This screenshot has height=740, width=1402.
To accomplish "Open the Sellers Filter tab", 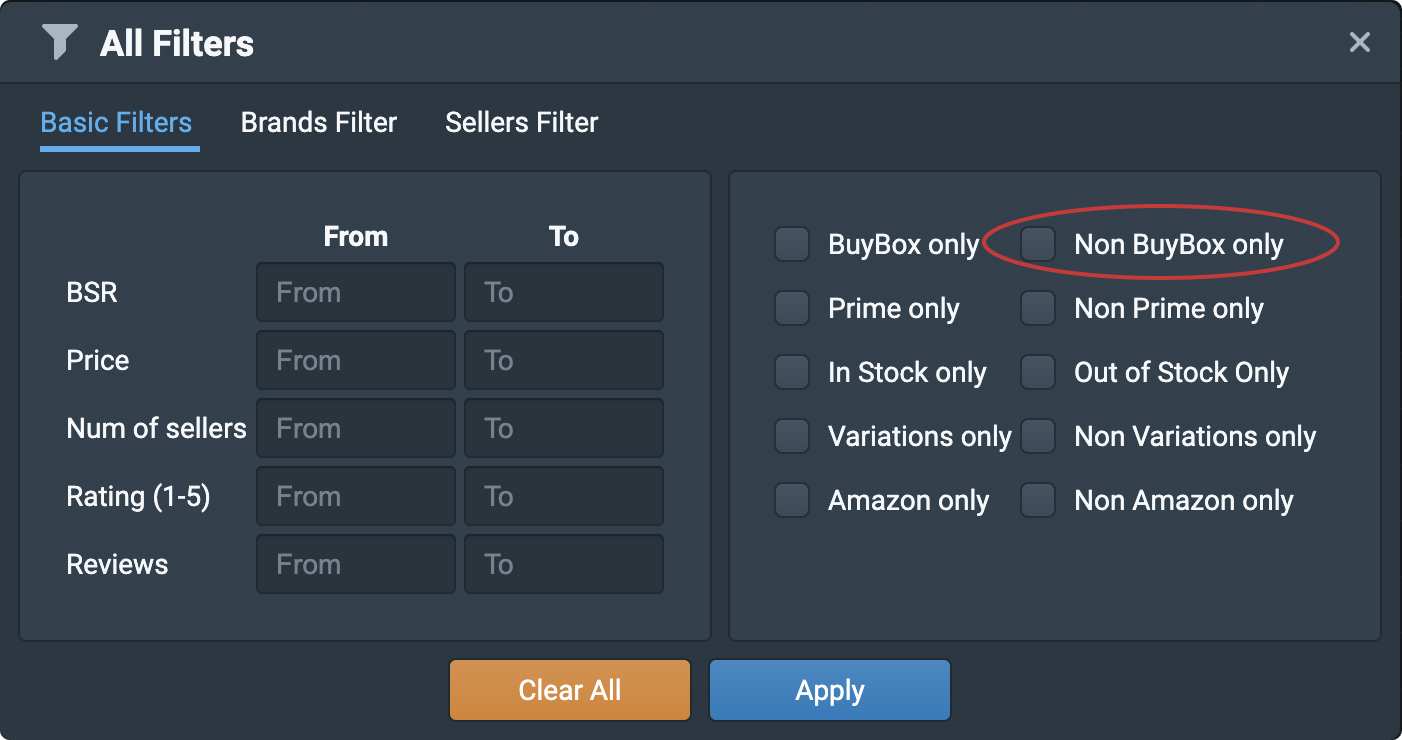I will (521, 122).
